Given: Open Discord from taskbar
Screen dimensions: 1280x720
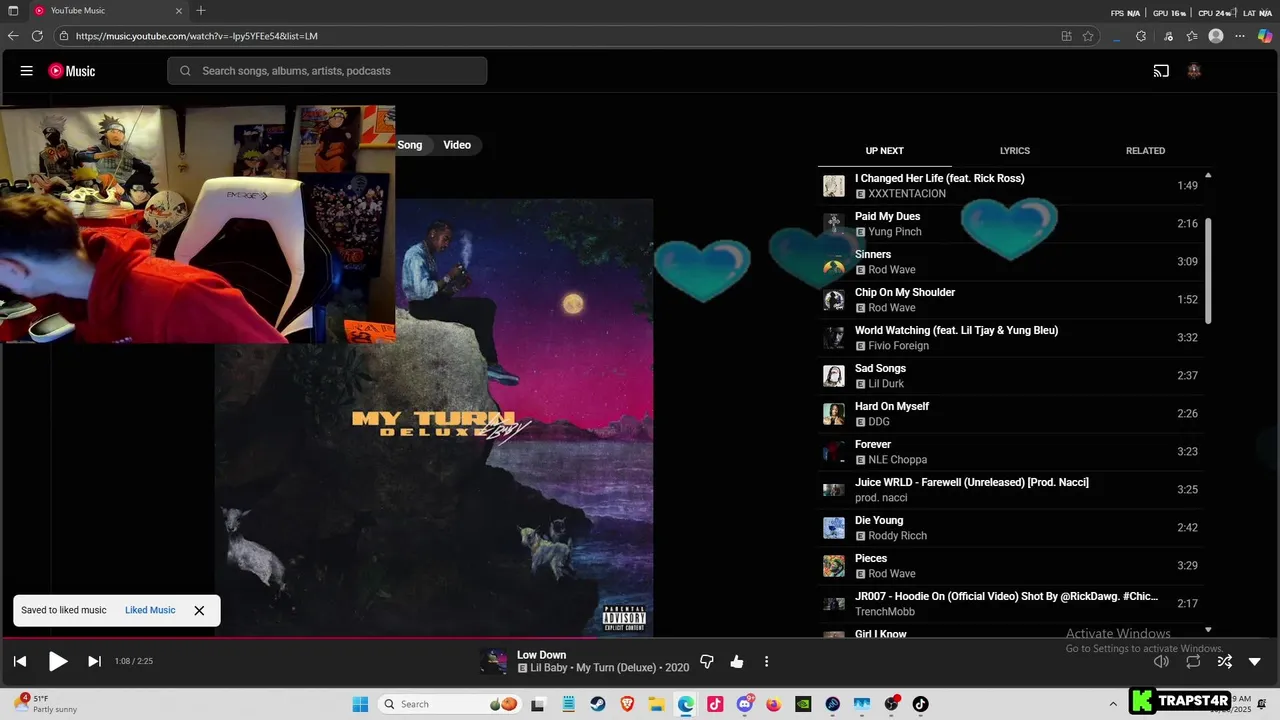Looking at the screenshot, I should tap(745, 704).
